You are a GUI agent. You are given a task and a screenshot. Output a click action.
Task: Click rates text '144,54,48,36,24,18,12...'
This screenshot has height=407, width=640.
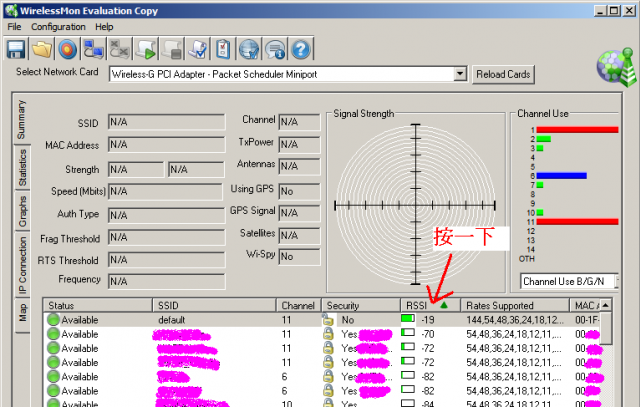pyautogui.click(x=515, y=320)
